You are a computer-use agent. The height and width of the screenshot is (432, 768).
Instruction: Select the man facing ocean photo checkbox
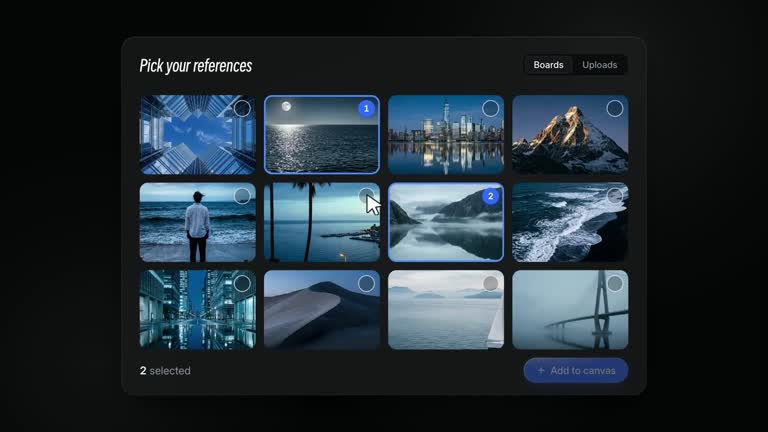pos(242,196)
